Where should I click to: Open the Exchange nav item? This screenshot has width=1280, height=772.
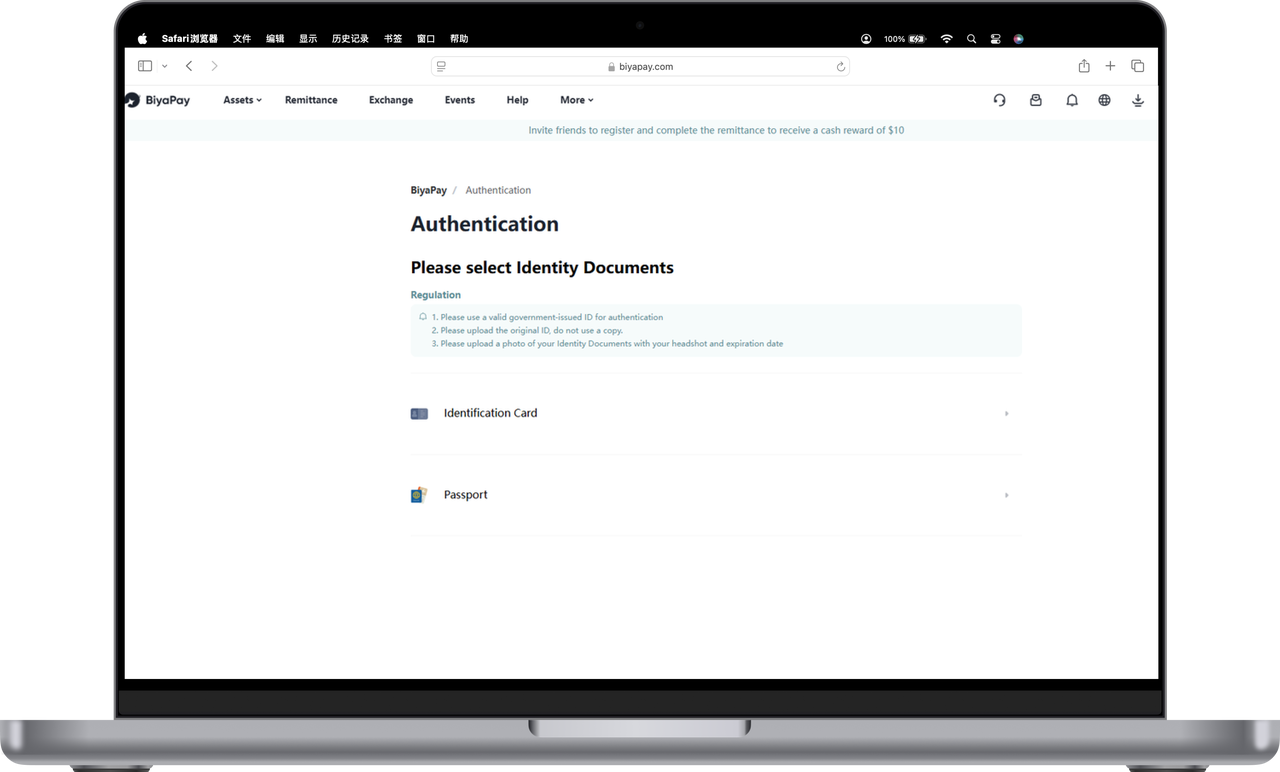[391, 100]
